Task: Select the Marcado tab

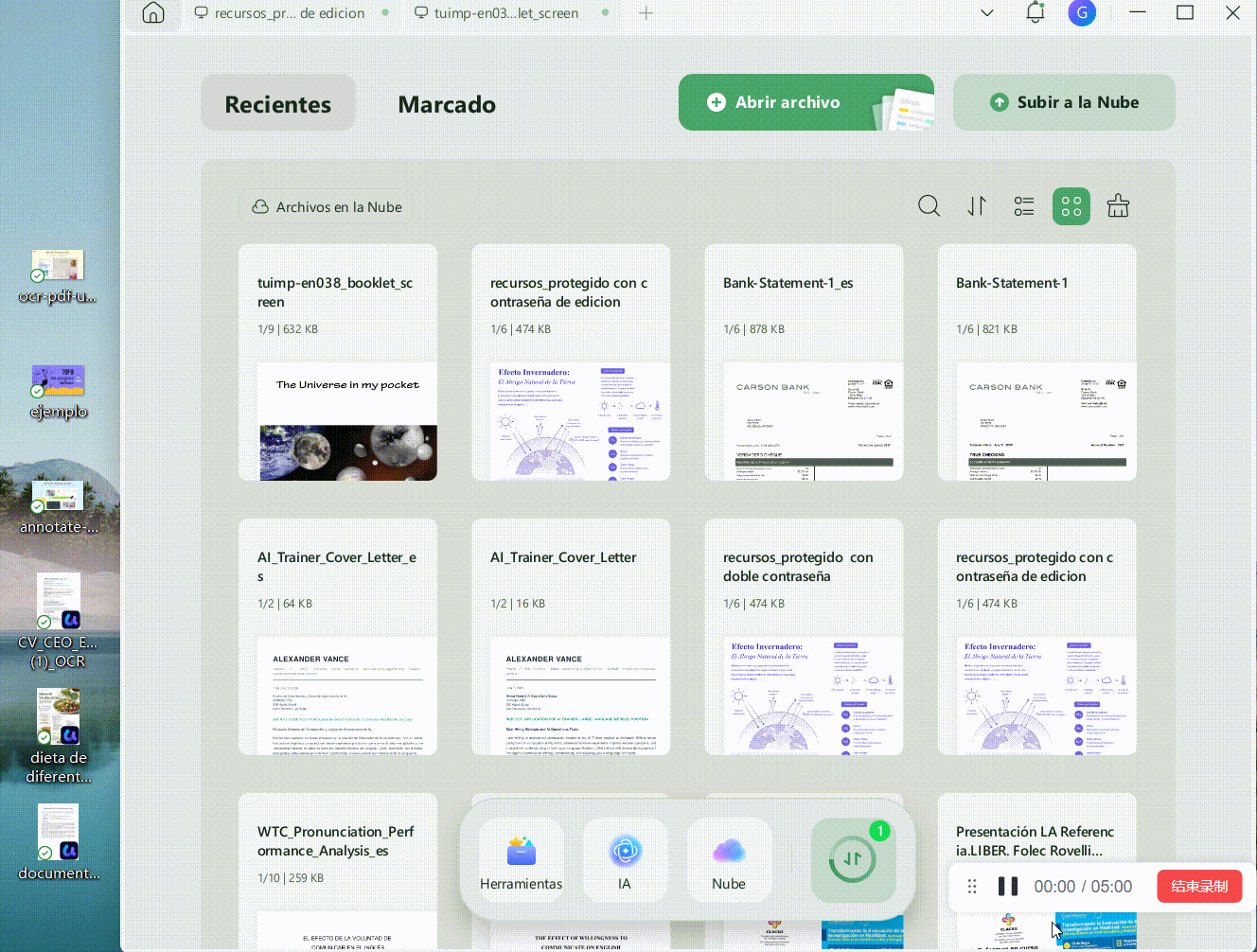Action: click(x=447, y=104)
